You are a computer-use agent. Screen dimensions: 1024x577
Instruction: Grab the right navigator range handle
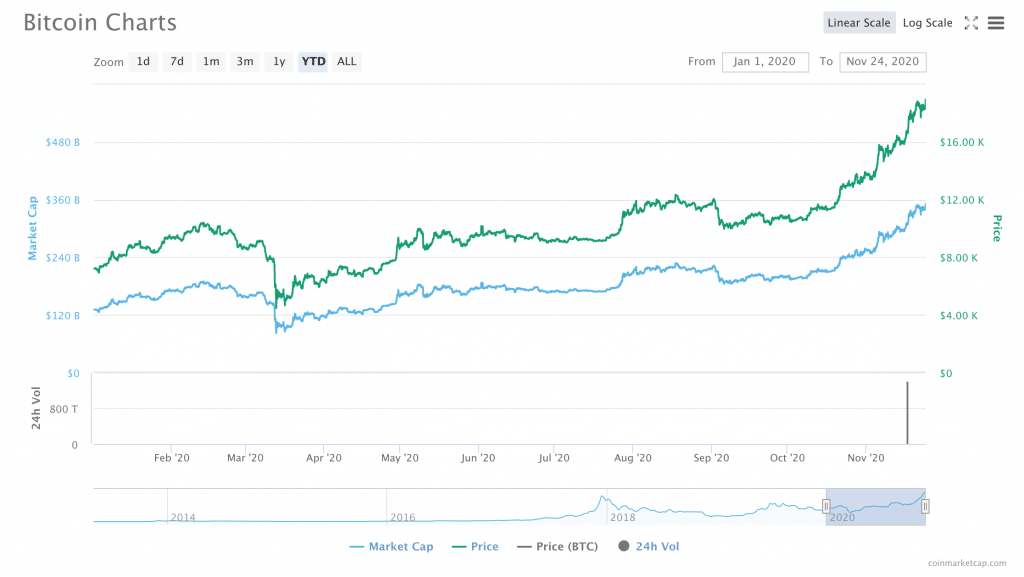click(925, 506)
